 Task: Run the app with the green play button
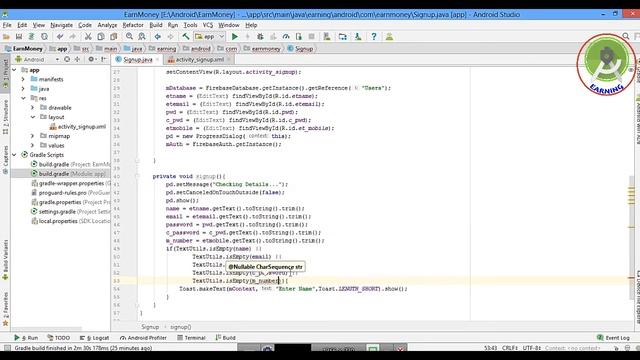pos(235,37)
